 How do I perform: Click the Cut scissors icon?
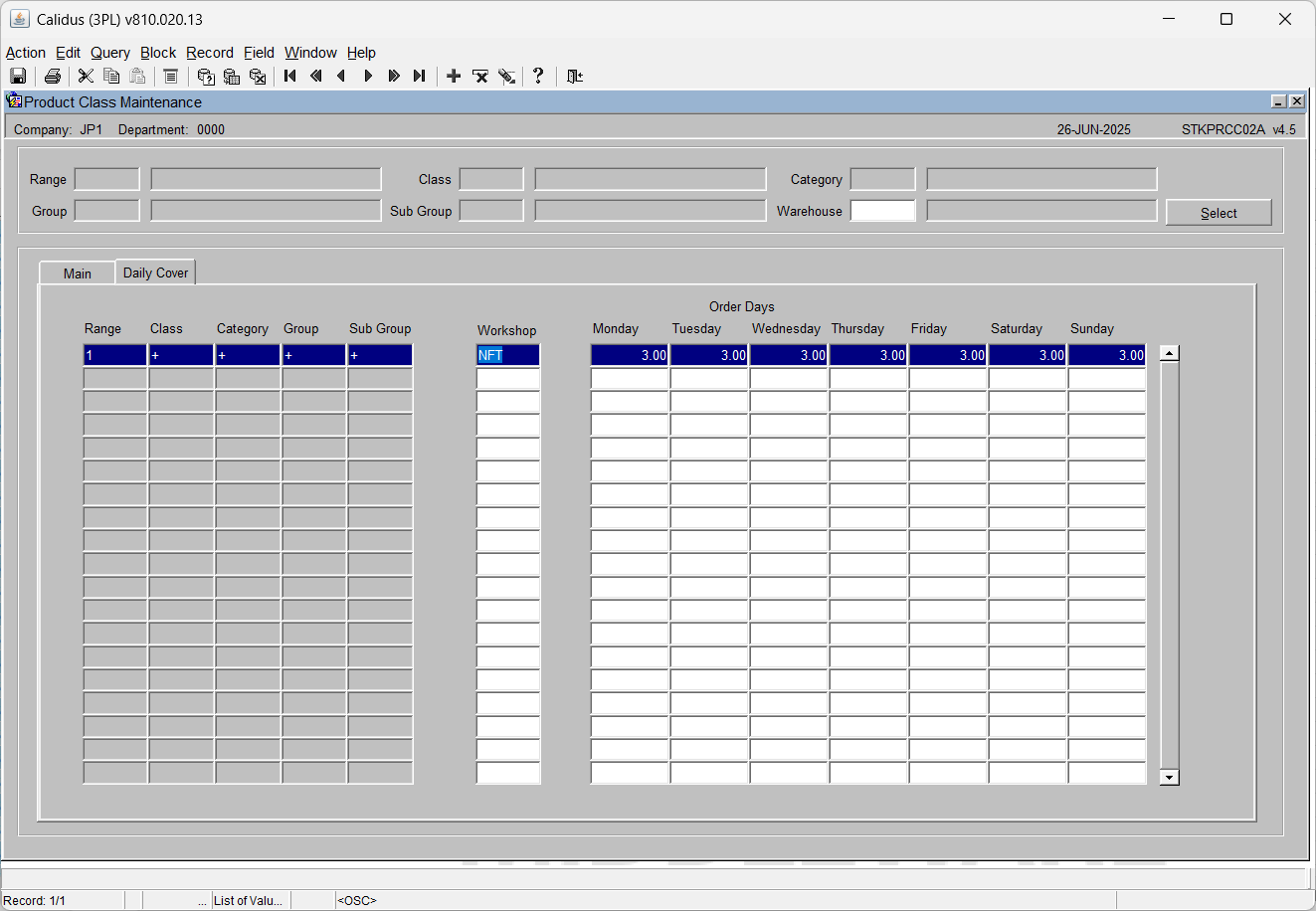pyautogui.click(x=86, y=76)
